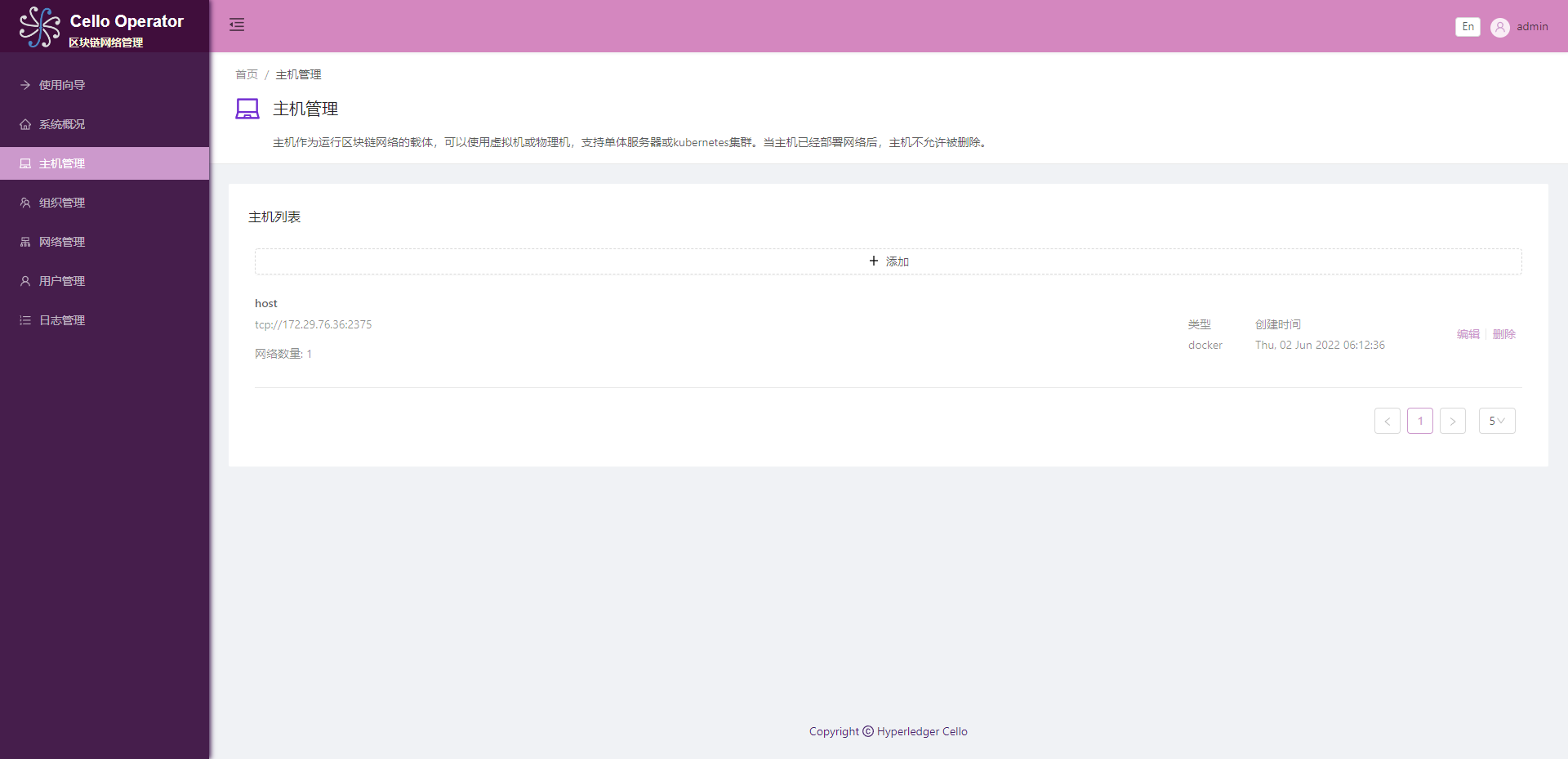The image size is (1568, 759).
Task: Click the user icon beside 用户管理
Action: click(25, 281)
